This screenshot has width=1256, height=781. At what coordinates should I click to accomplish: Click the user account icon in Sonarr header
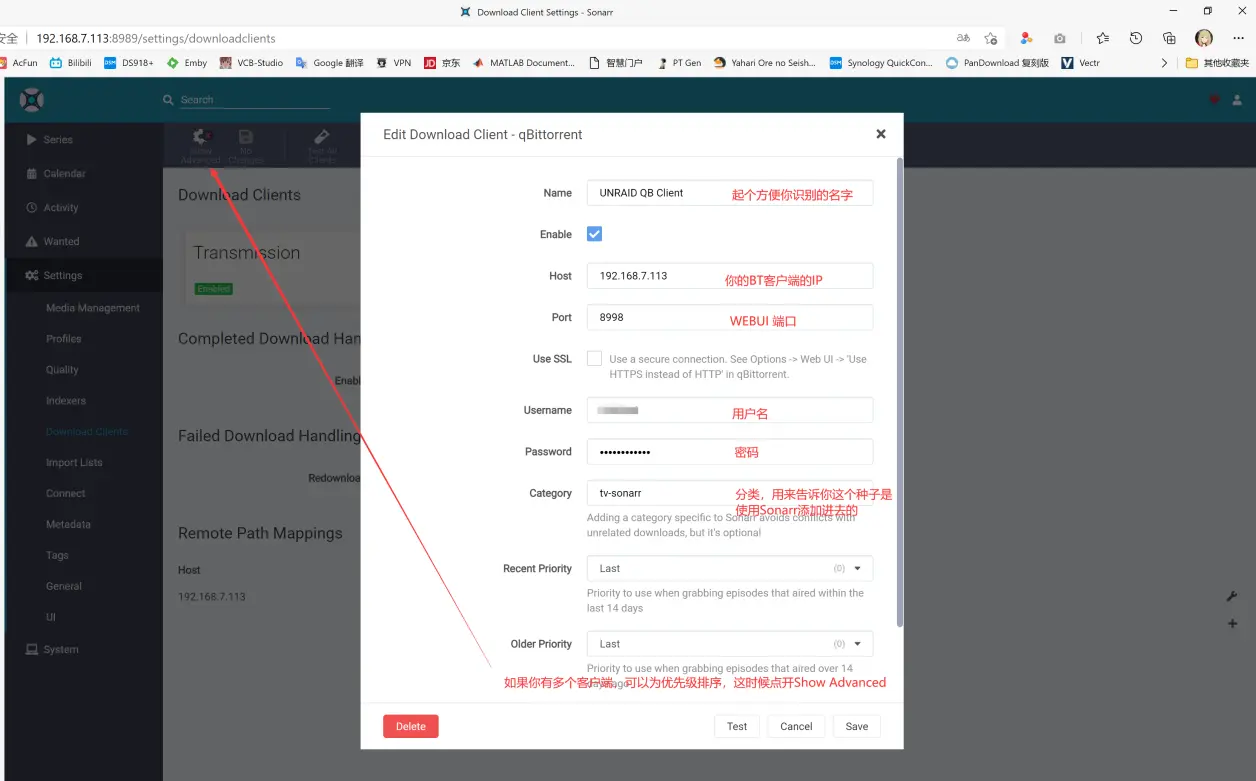[1237, 100]
